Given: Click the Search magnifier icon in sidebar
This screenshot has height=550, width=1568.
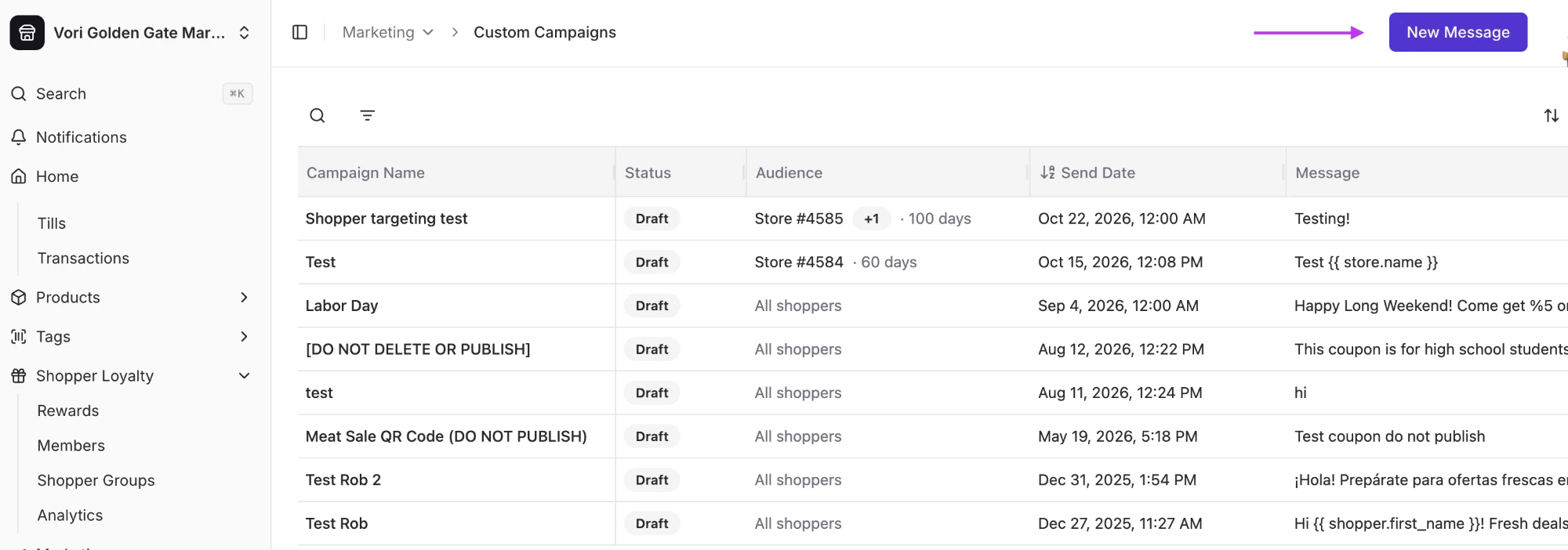Looking at the screenshot, I should [x=19, y=94].
